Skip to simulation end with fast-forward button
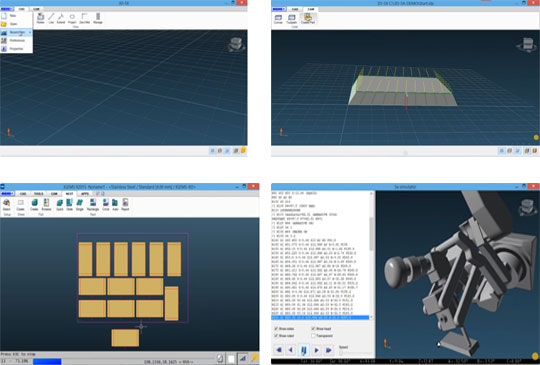540x365 pixels. tap(329, 350)
